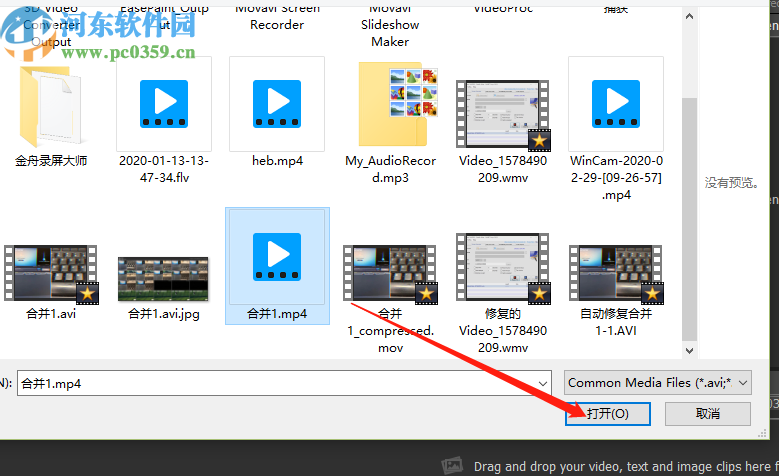Open the Common Media Files type dropdown

tap(657, 383)
